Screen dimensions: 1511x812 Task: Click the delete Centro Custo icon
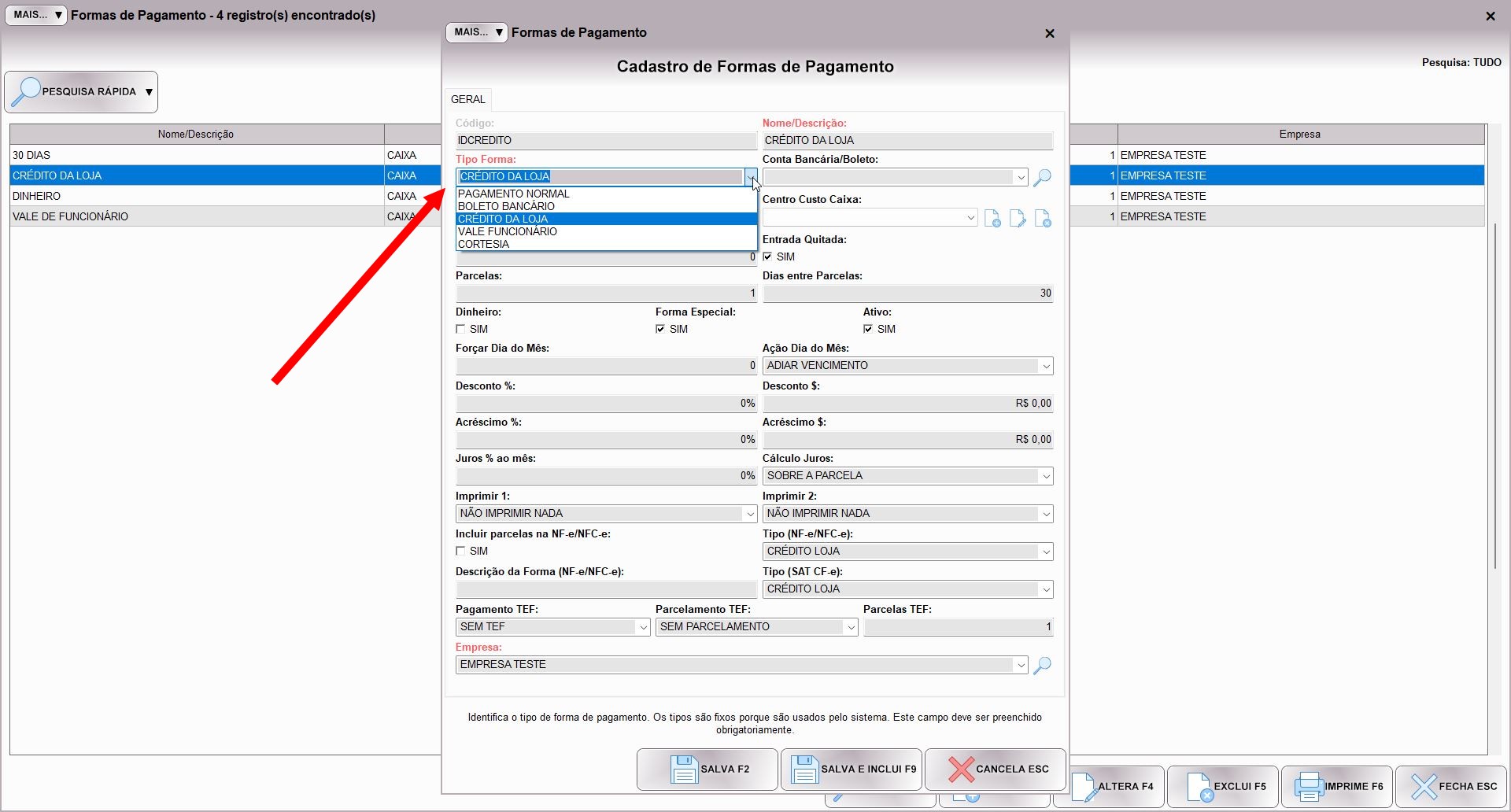point(1043,219)
